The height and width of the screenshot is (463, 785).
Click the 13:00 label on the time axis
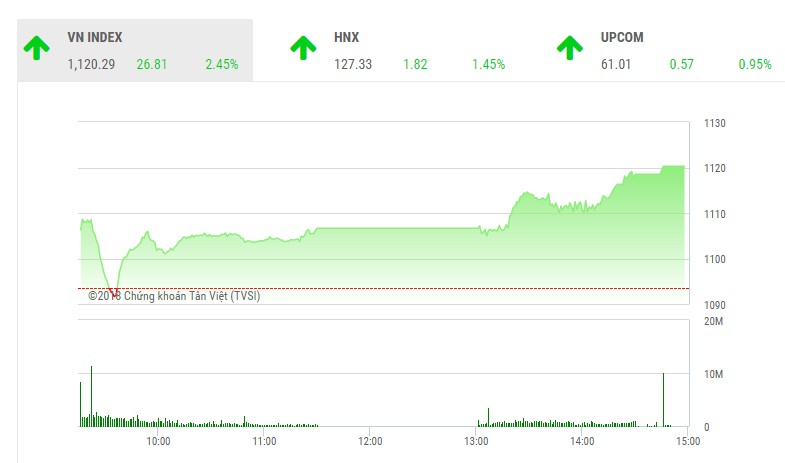click(476, 440)
